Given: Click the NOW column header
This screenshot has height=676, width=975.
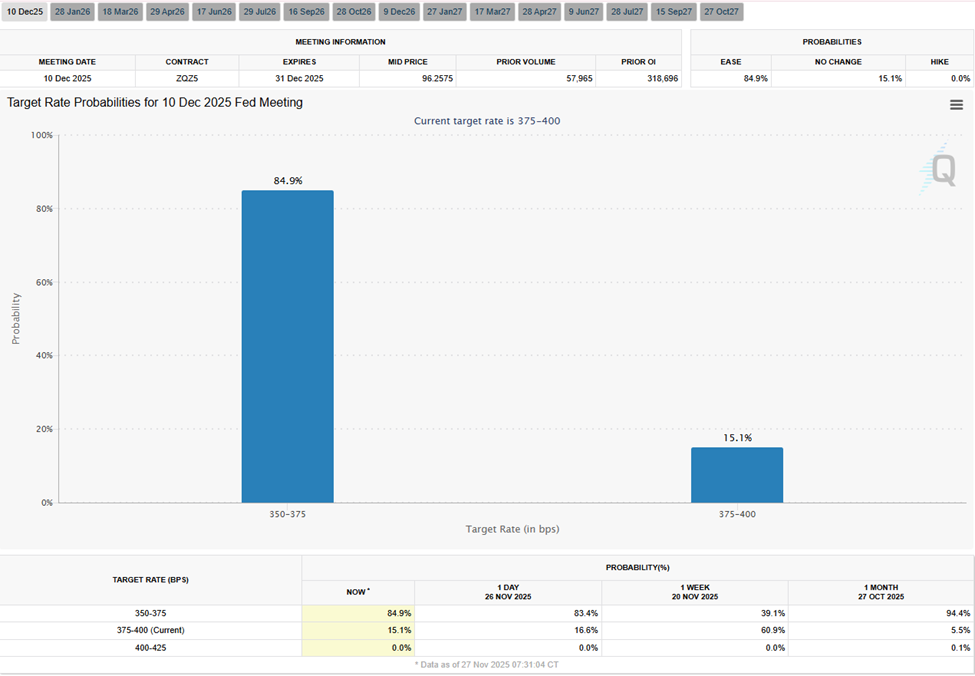Looking at the screenshot, I should (x=356, y=592).
